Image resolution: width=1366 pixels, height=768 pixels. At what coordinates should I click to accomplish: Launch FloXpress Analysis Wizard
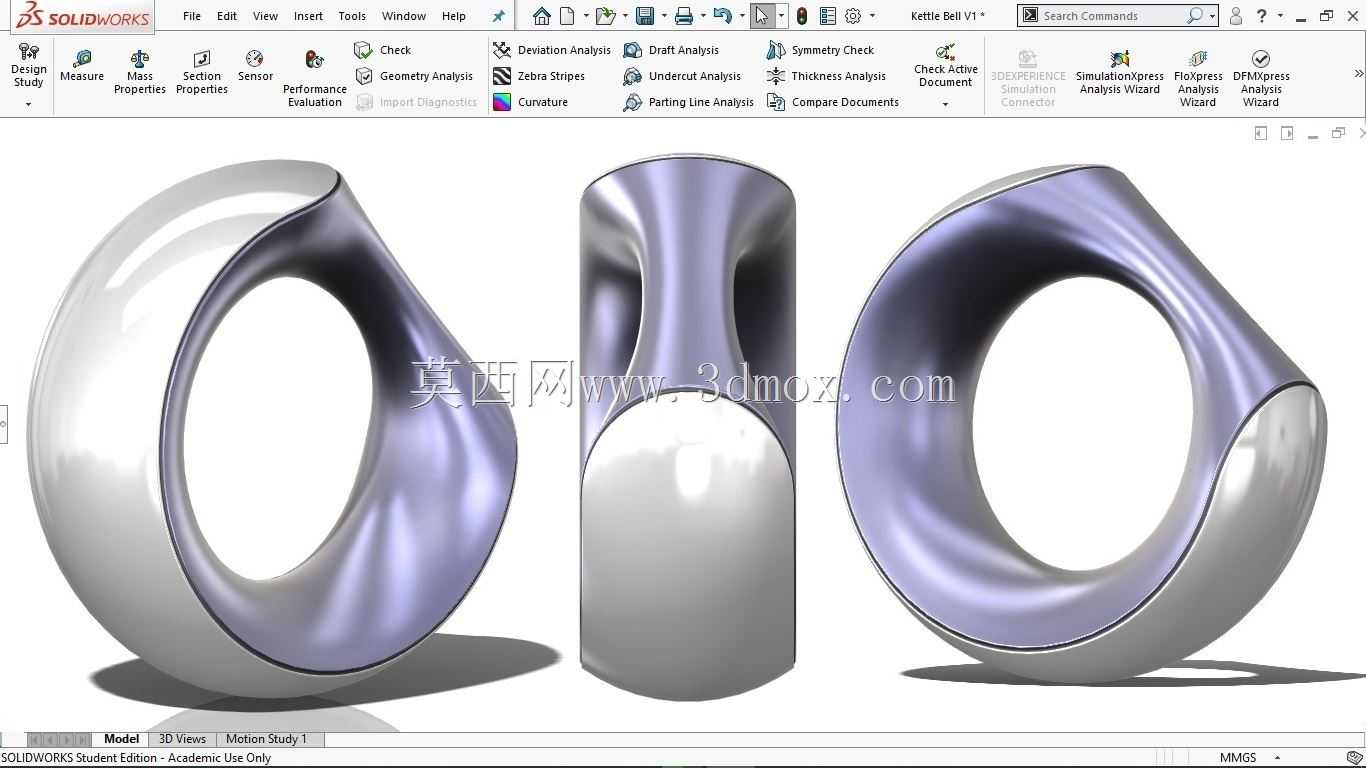coord(1198,78)
